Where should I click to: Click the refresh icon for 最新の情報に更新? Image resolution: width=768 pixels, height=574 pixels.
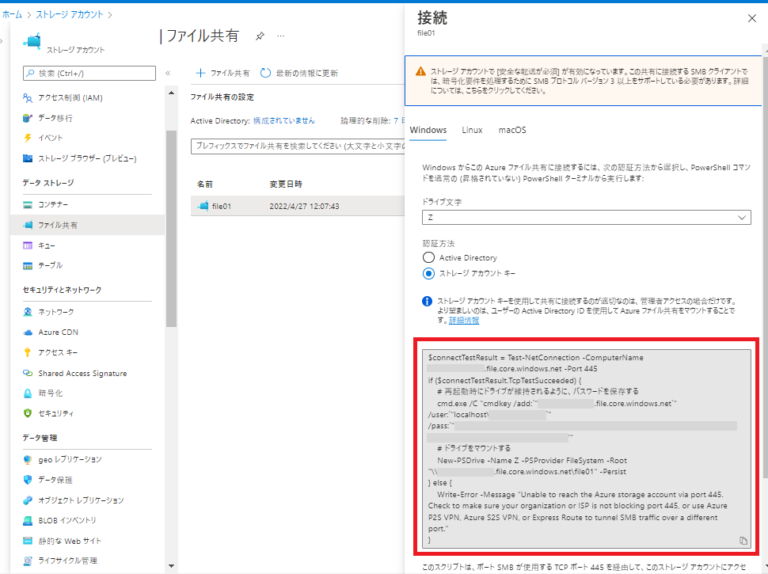[266, 73]
